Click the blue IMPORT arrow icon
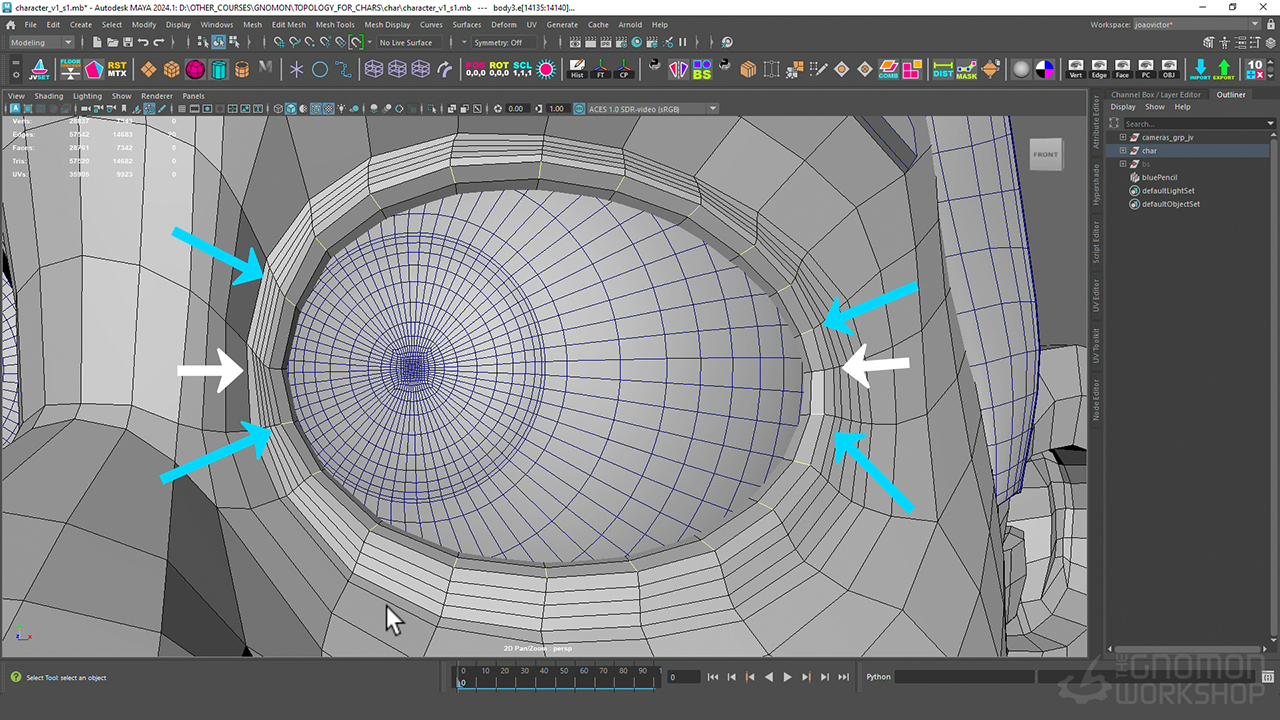This screenshot has width=1280, height=720. click(1200, 69)
